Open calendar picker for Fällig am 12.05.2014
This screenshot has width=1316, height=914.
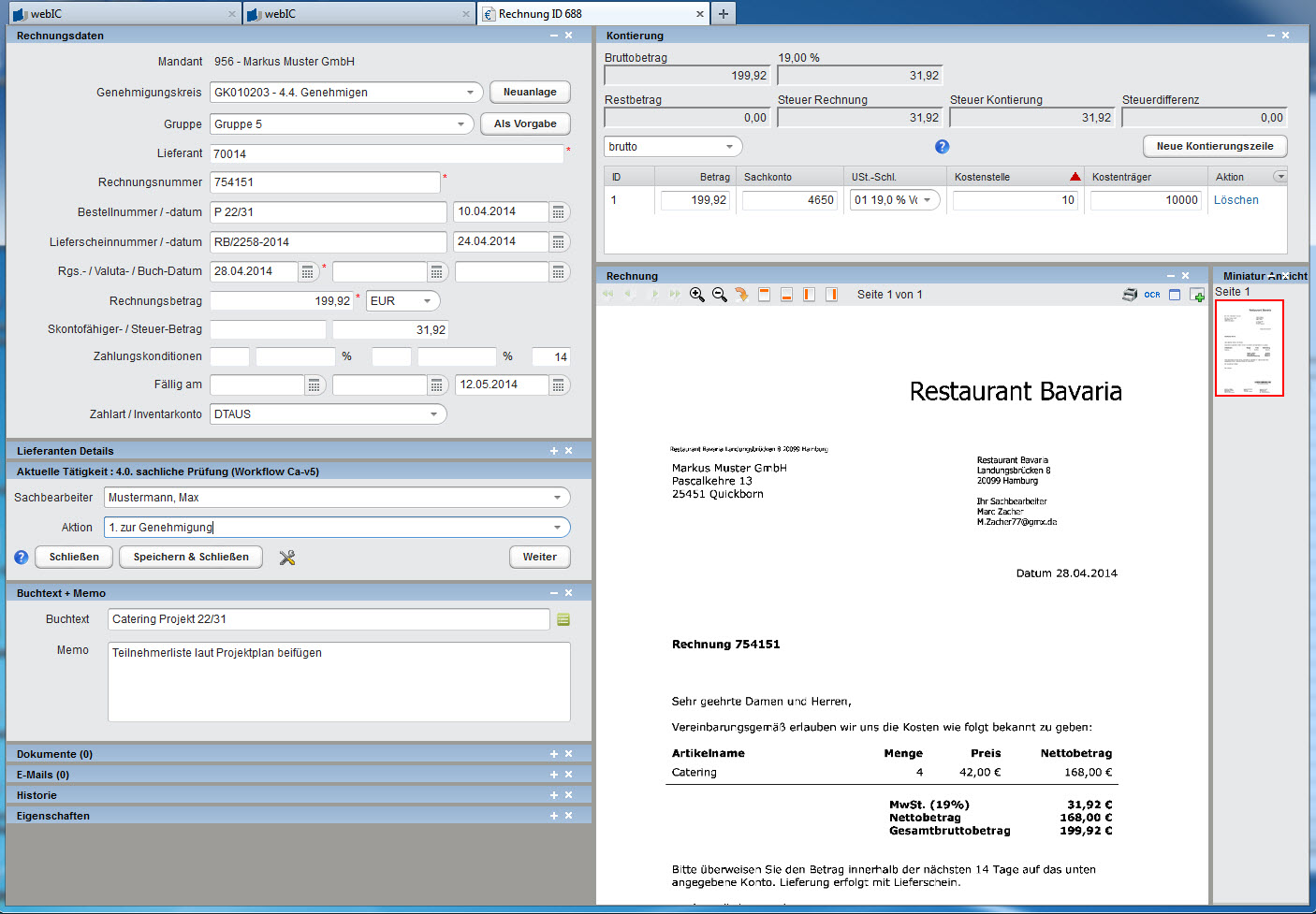pos(559,385)
